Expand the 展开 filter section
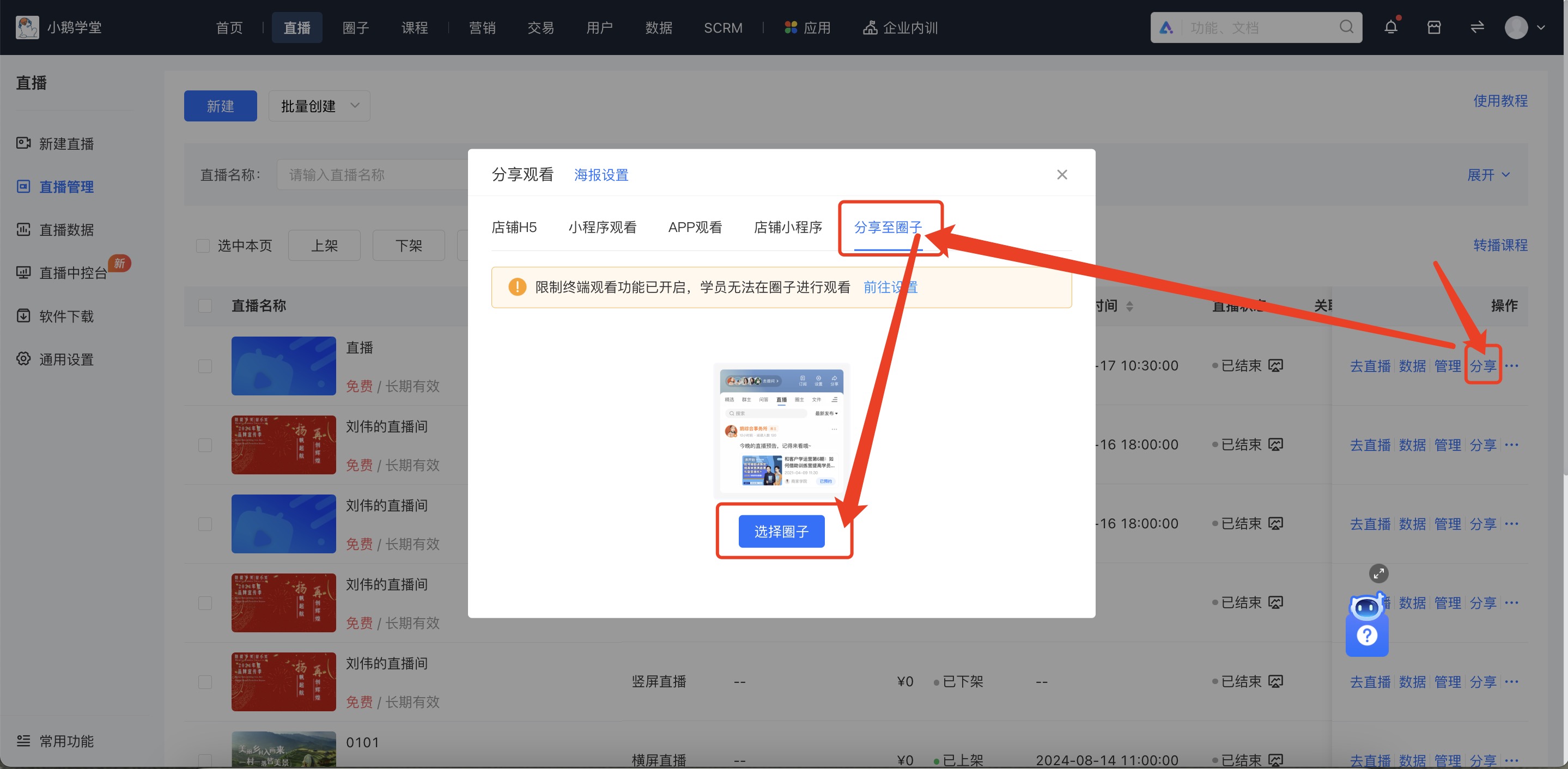This screenshot has width=1568, height=769. (x=1488, y=175)
